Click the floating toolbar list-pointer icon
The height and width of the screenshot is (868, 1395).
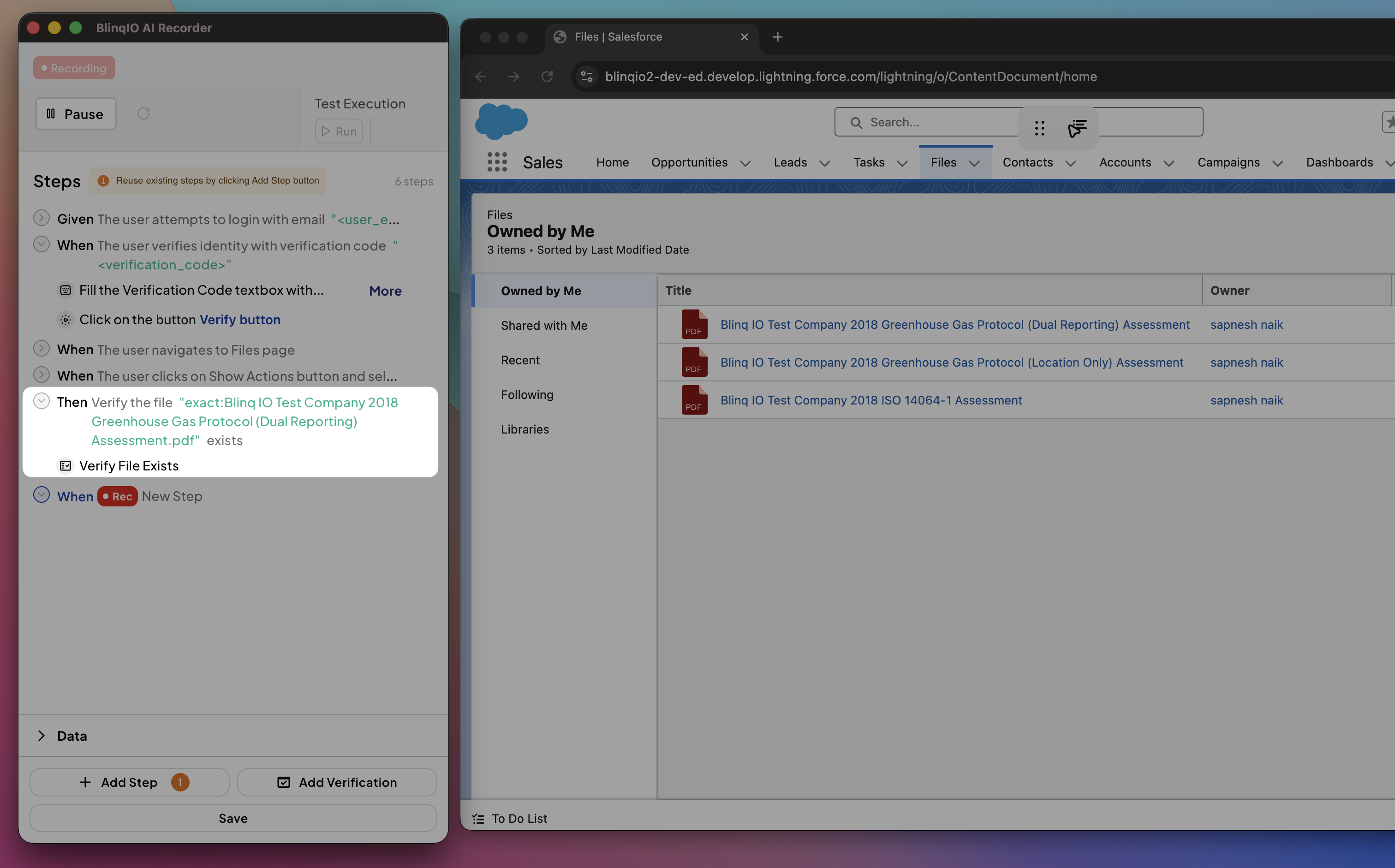click(1077, 128)
